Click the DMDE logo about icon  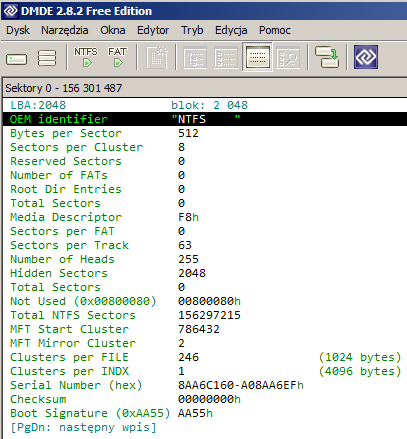pos(366,57)
